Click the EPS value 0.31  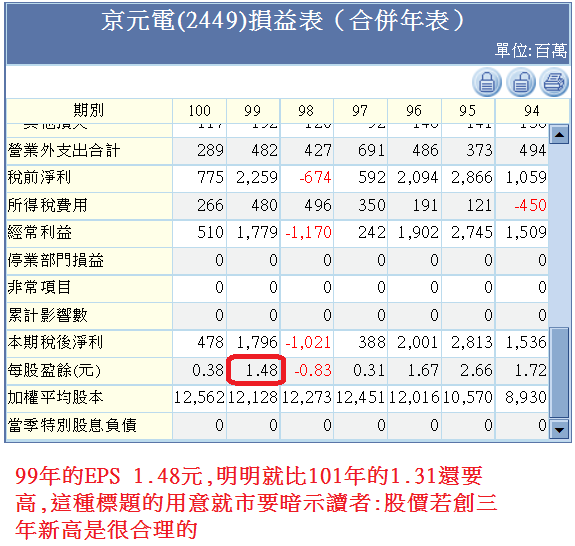[369, 370]
